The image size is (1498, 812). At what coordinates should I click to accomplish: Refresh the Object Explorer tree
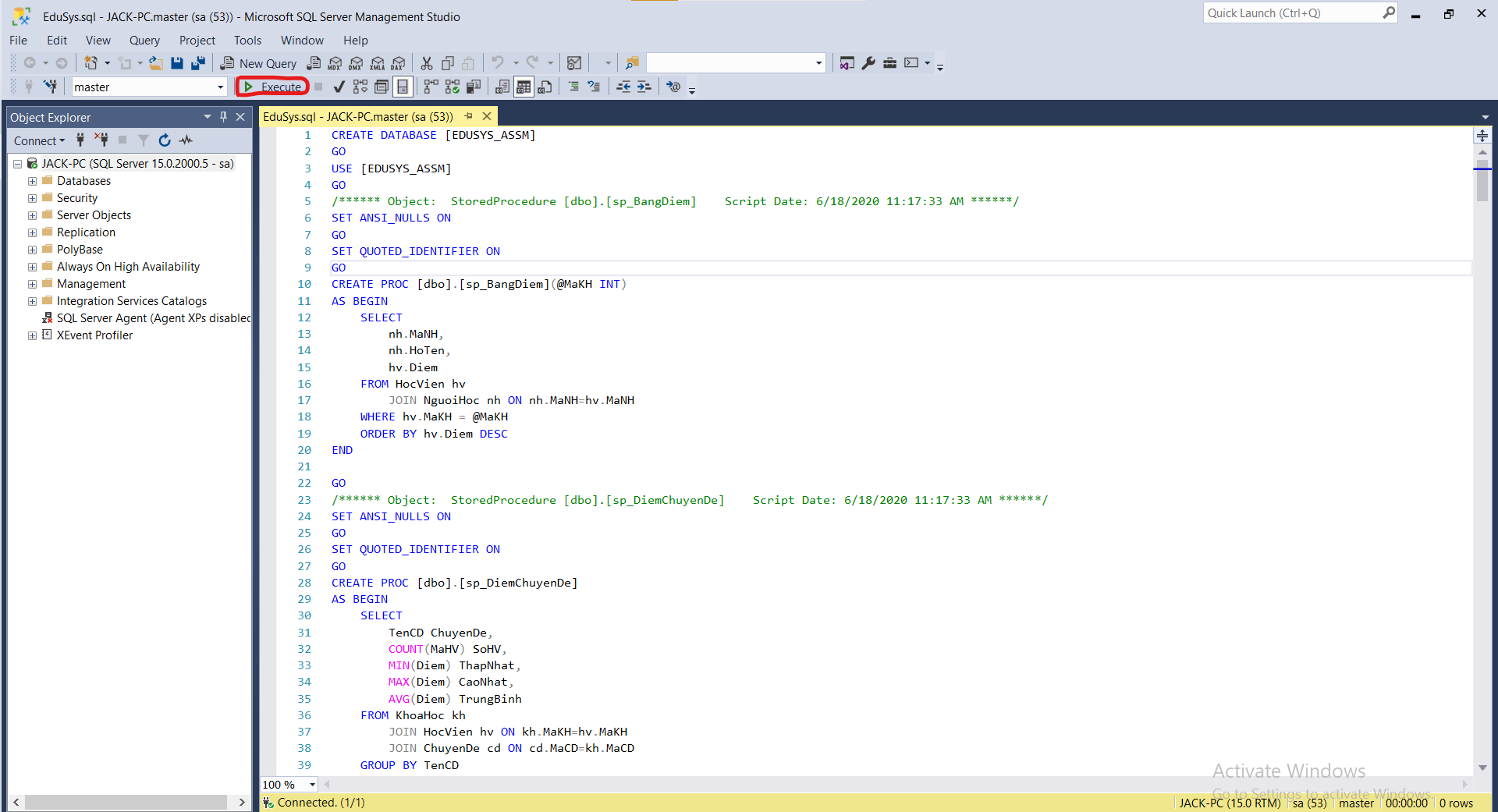165,140
